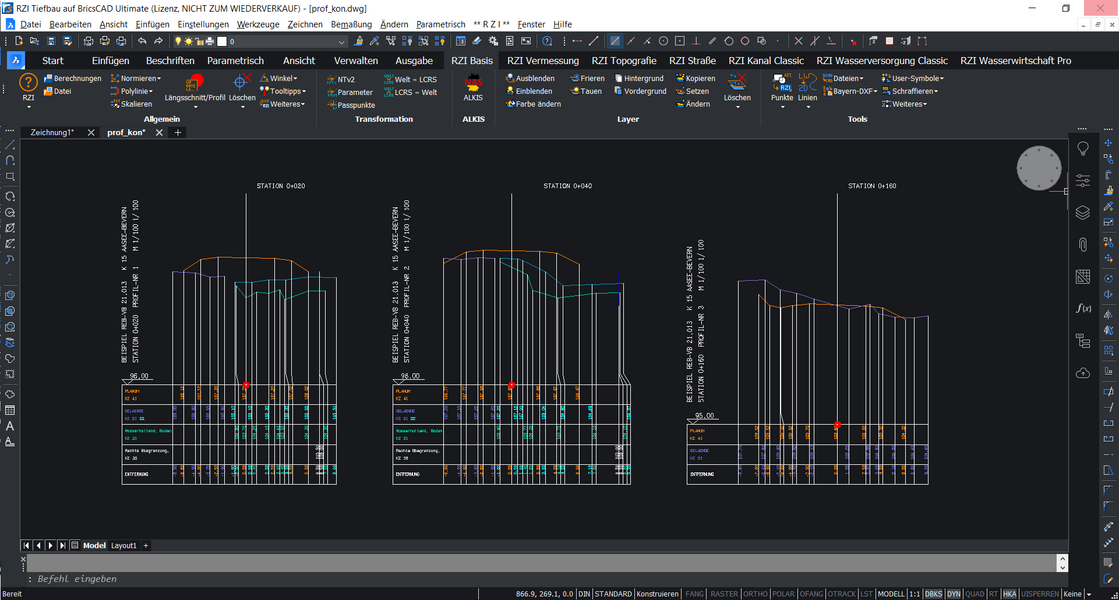Image resolution: width=1119 pixels, height=600 pixels.
Task: Switch to the Zeichnung1 document tab
Action: (x=52, y=133)
